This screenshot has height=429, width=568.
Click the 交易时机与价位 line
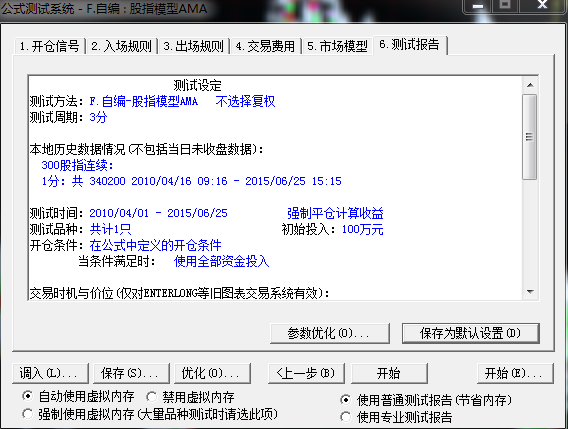[180, 293]
